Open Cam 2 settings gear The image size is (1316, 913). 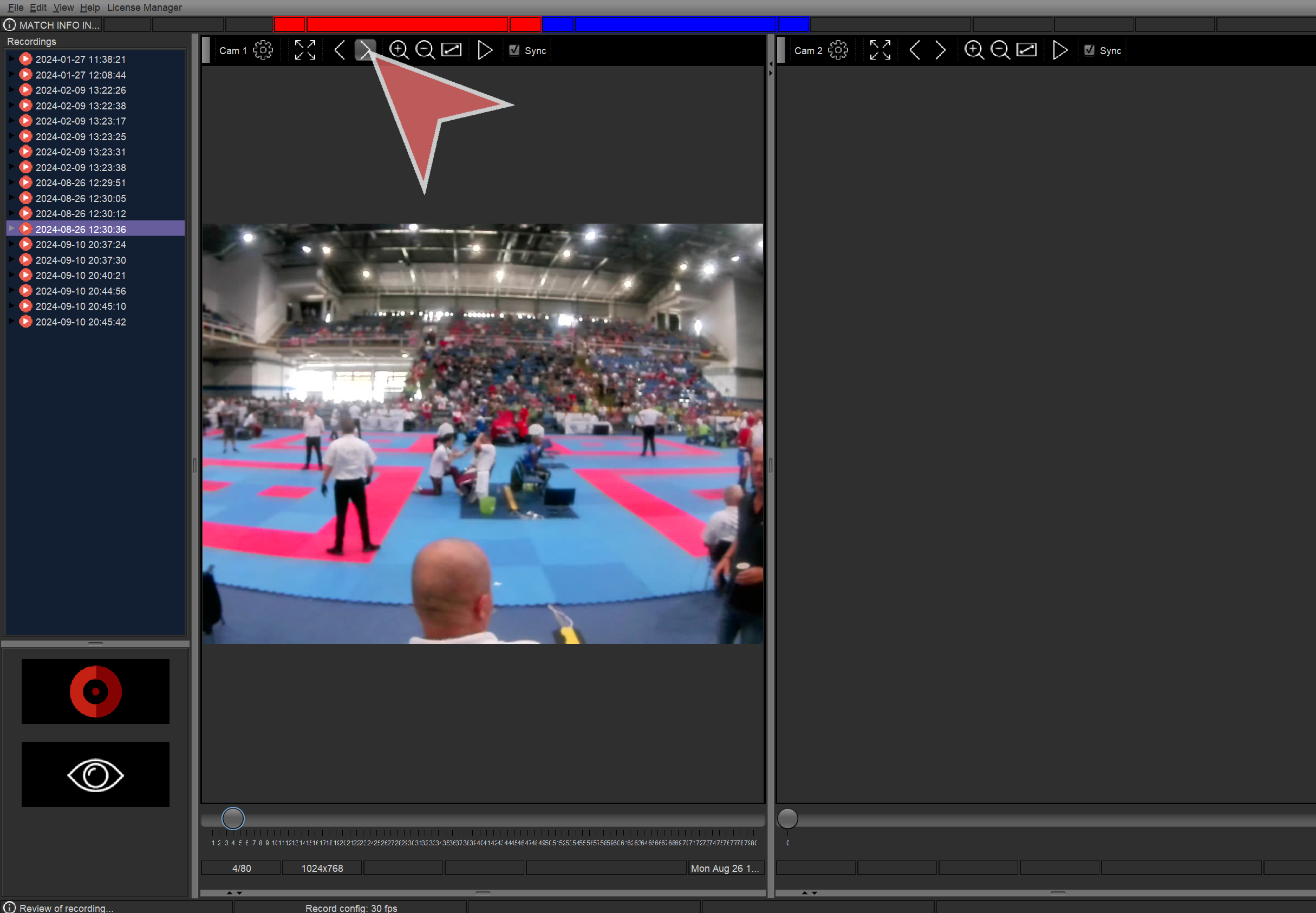click(x=838, y=50)
